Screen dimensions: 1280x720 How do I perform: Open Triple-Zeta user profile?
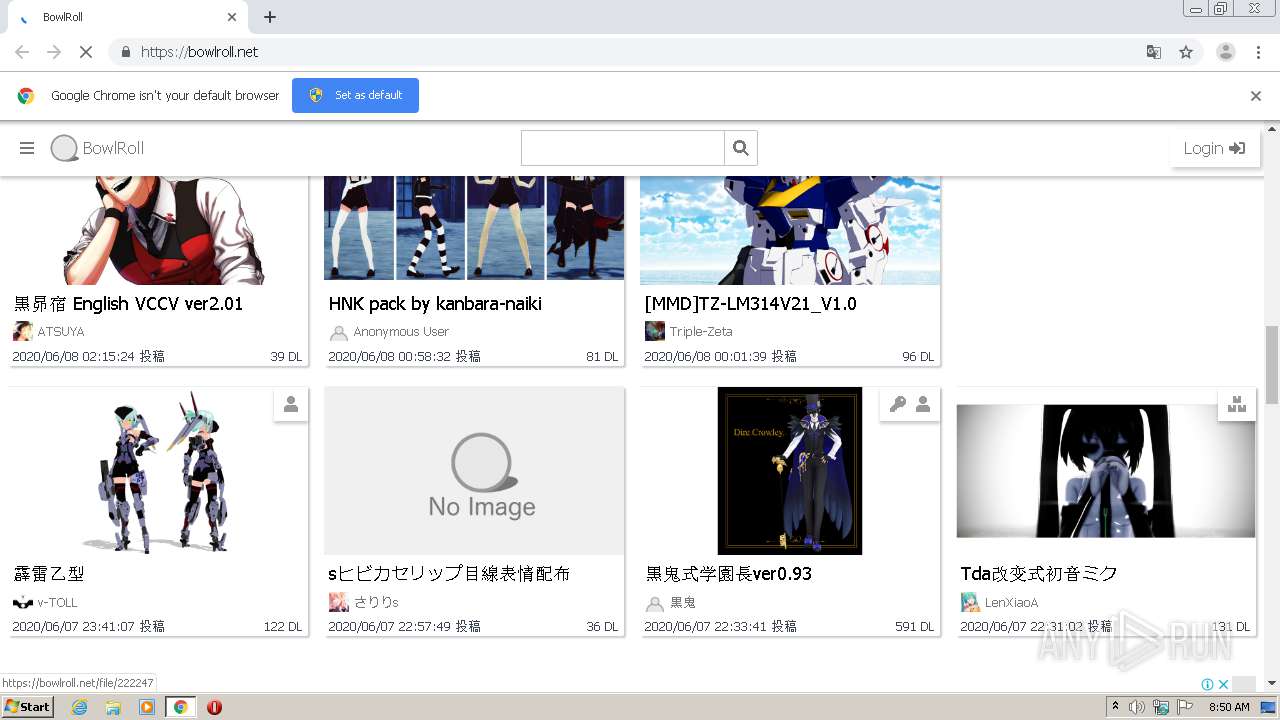(701, 331)
